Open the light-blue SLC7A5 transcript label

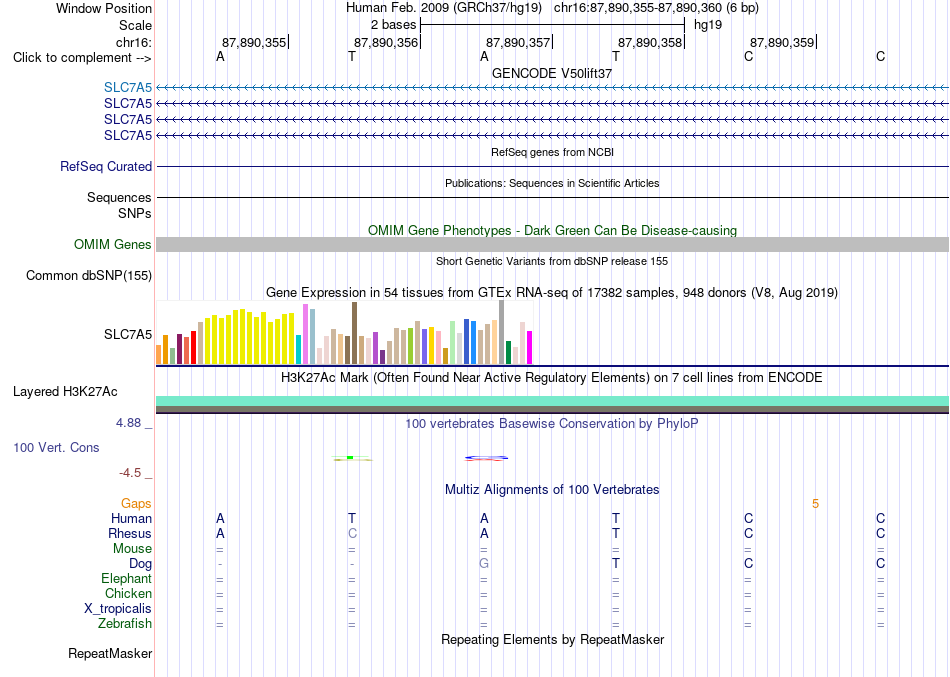128,87
